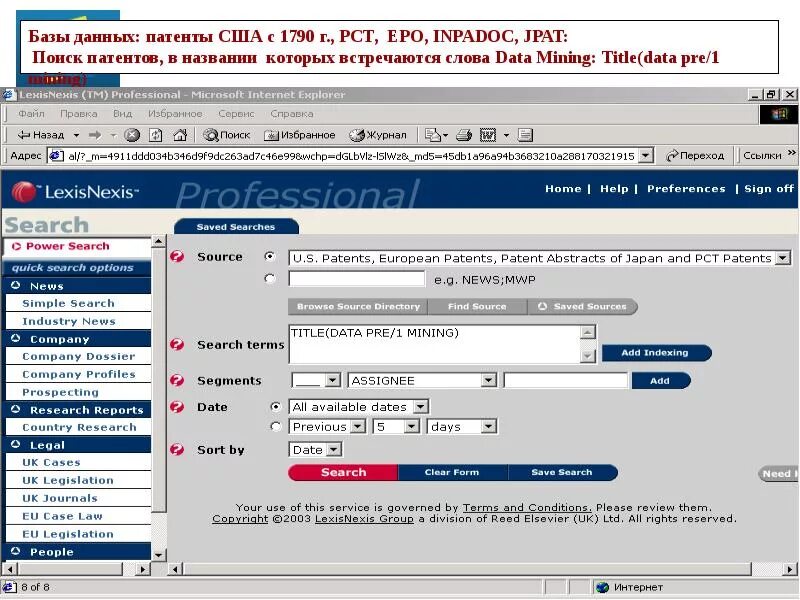800x600 pixels.
Task: Click the Save Search button
Action: pyautogui.click(x=562, y=472)
